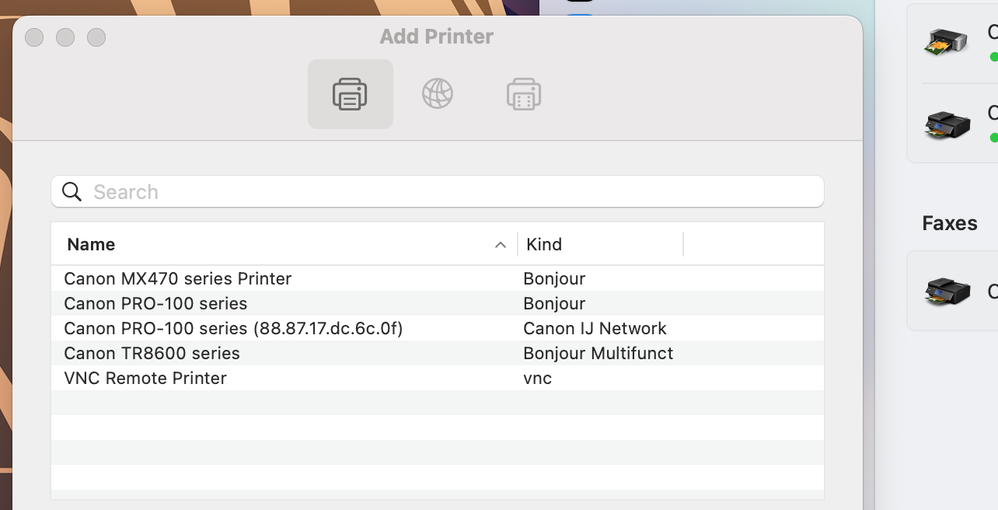Toggle the Name sort direction chevron
Viewport: 998px width, 510px height.
tap(500, 244)
